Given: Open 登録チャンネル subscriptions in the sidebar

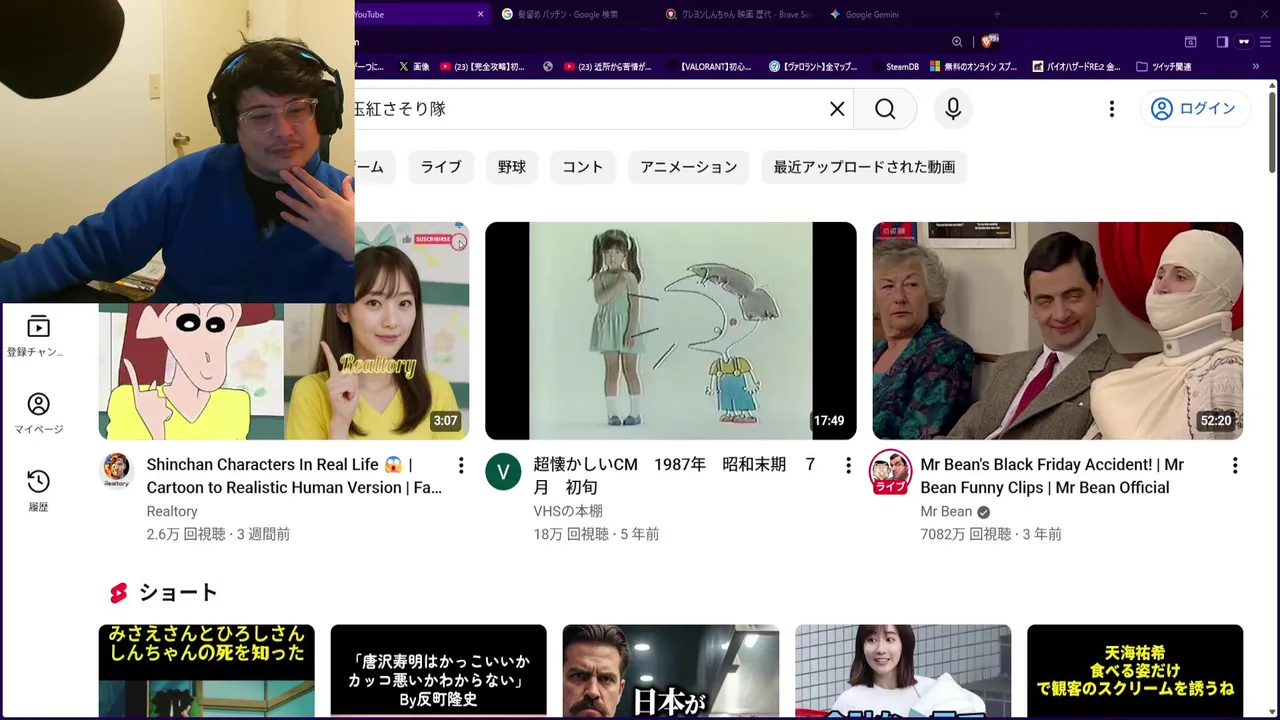Looking at the screenshot, I should (37, 336).
